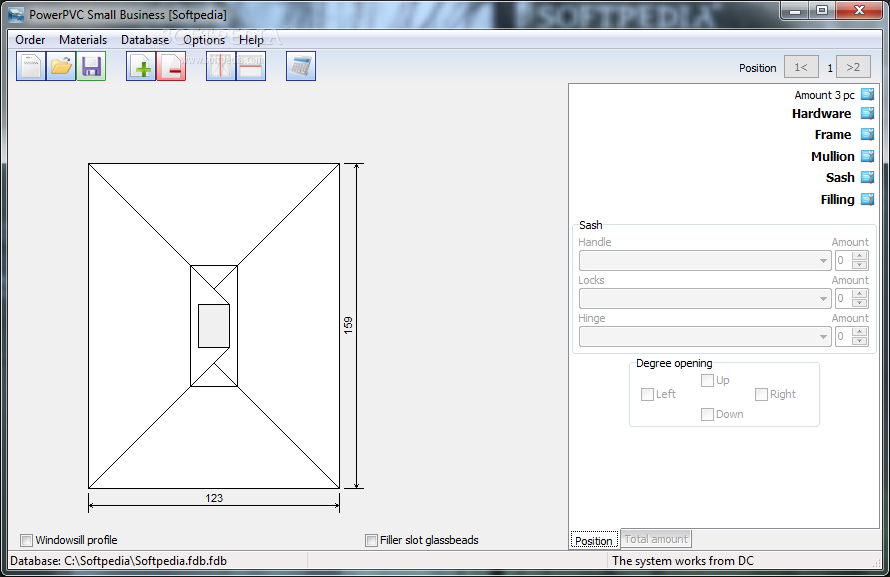Open the Materials menu
This screenshot has width=890, height=577.
pos(83,40)
